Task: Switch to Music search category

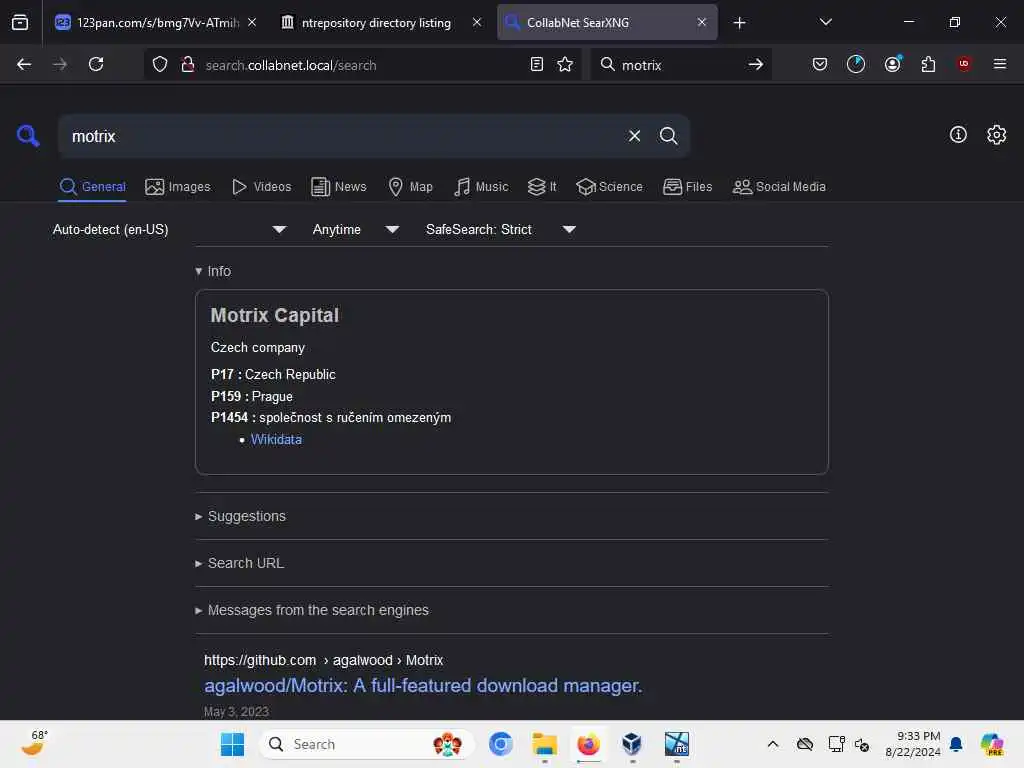Action: click(x=481, y=187)
